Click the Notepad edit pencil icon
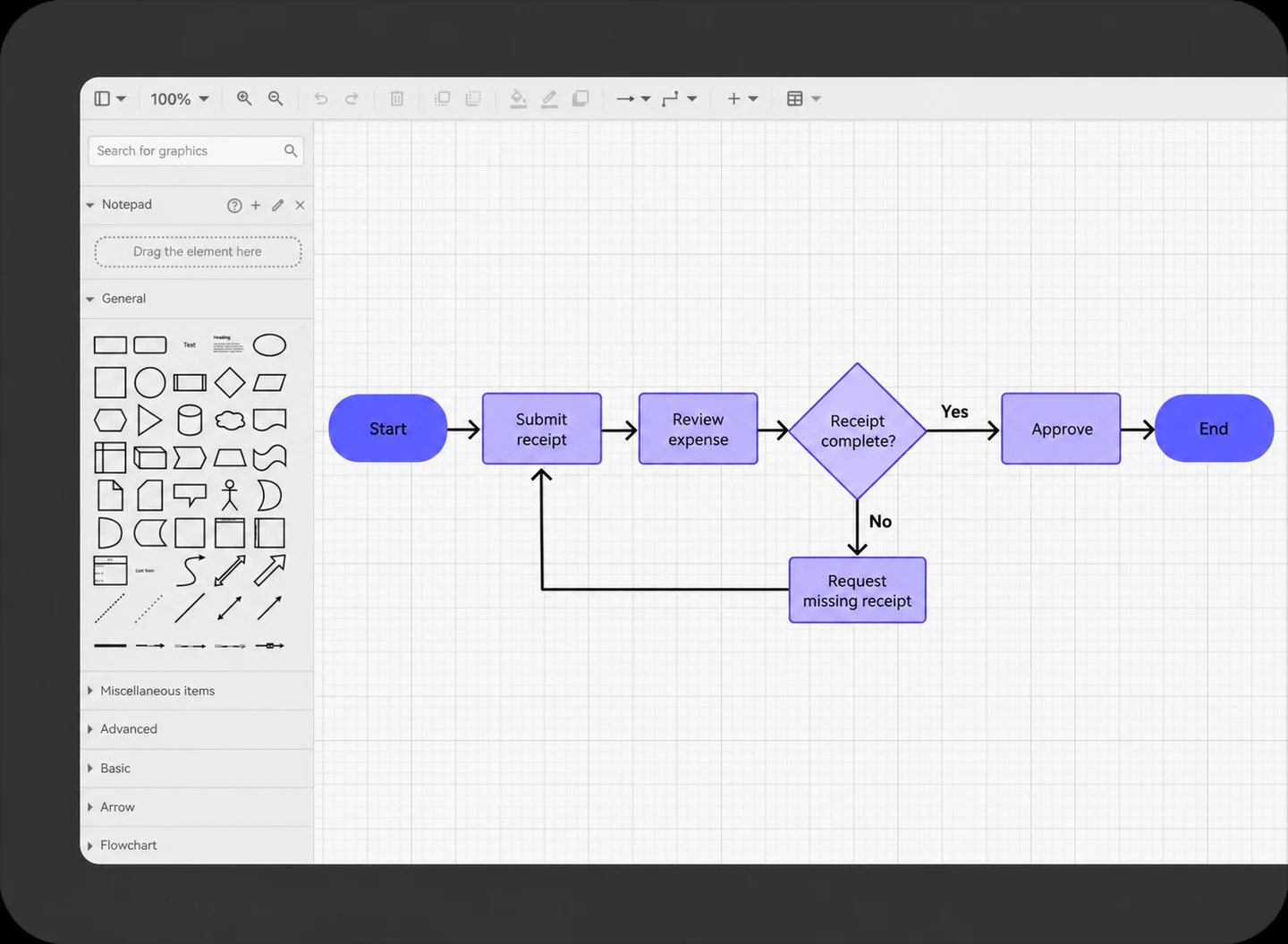The height and width of the screenshot is (944, 1288). point(278,205)
